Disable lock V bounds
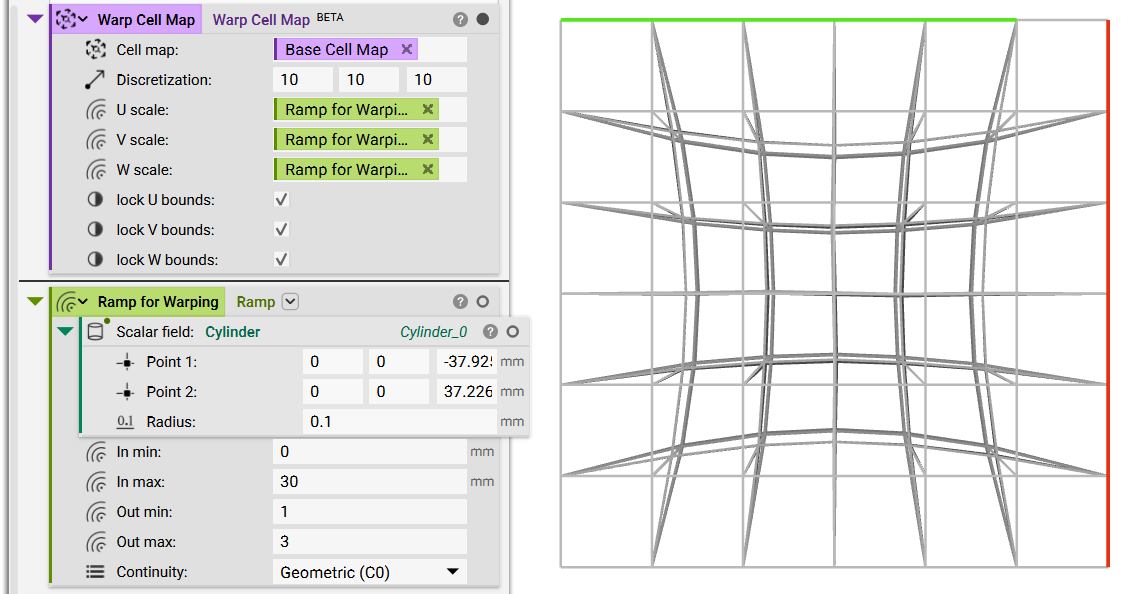 (281, 229)
